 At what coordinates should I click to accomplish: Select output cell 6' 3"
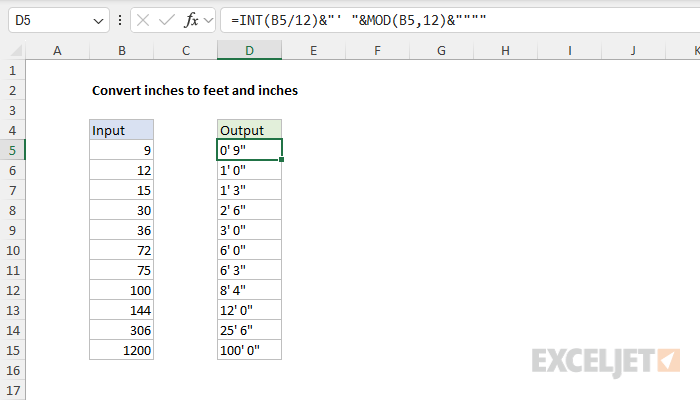click(x=249, y=270)
